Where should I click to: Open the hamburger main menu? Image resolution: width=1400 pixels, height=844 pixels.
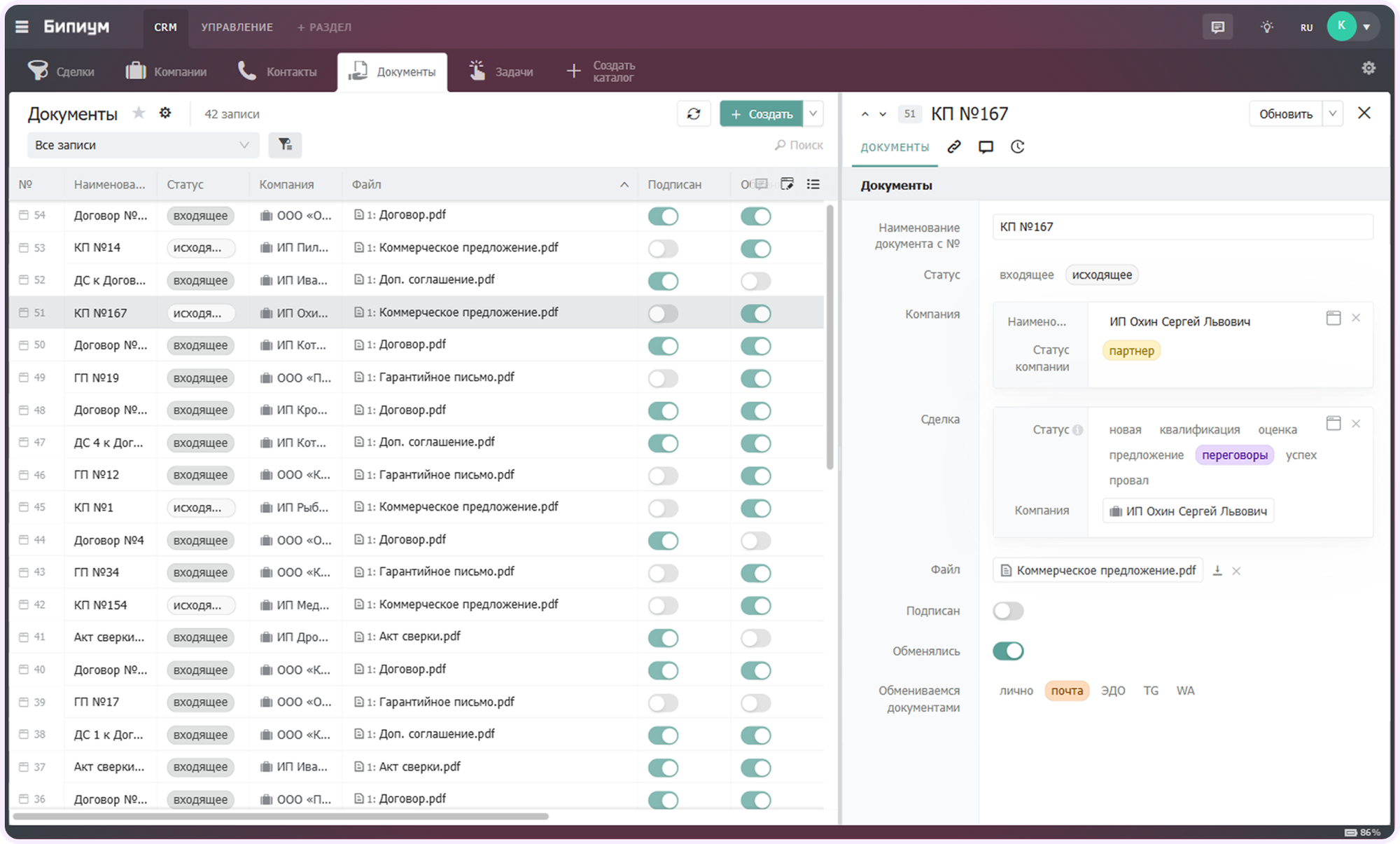point(22,27)
